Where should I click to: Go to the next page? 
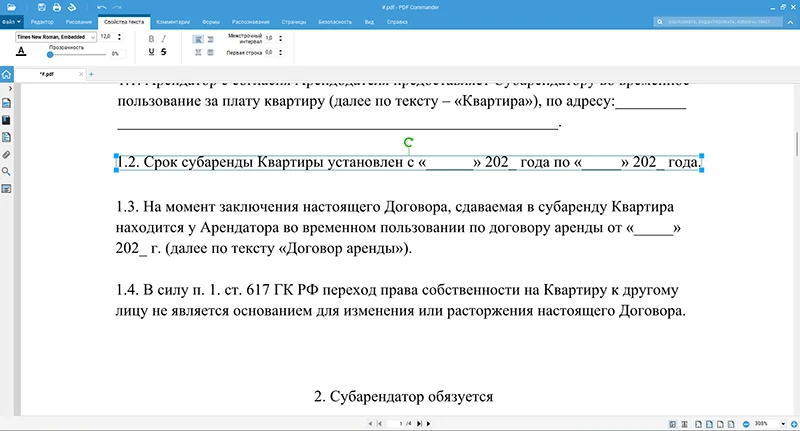pos(428,423)
